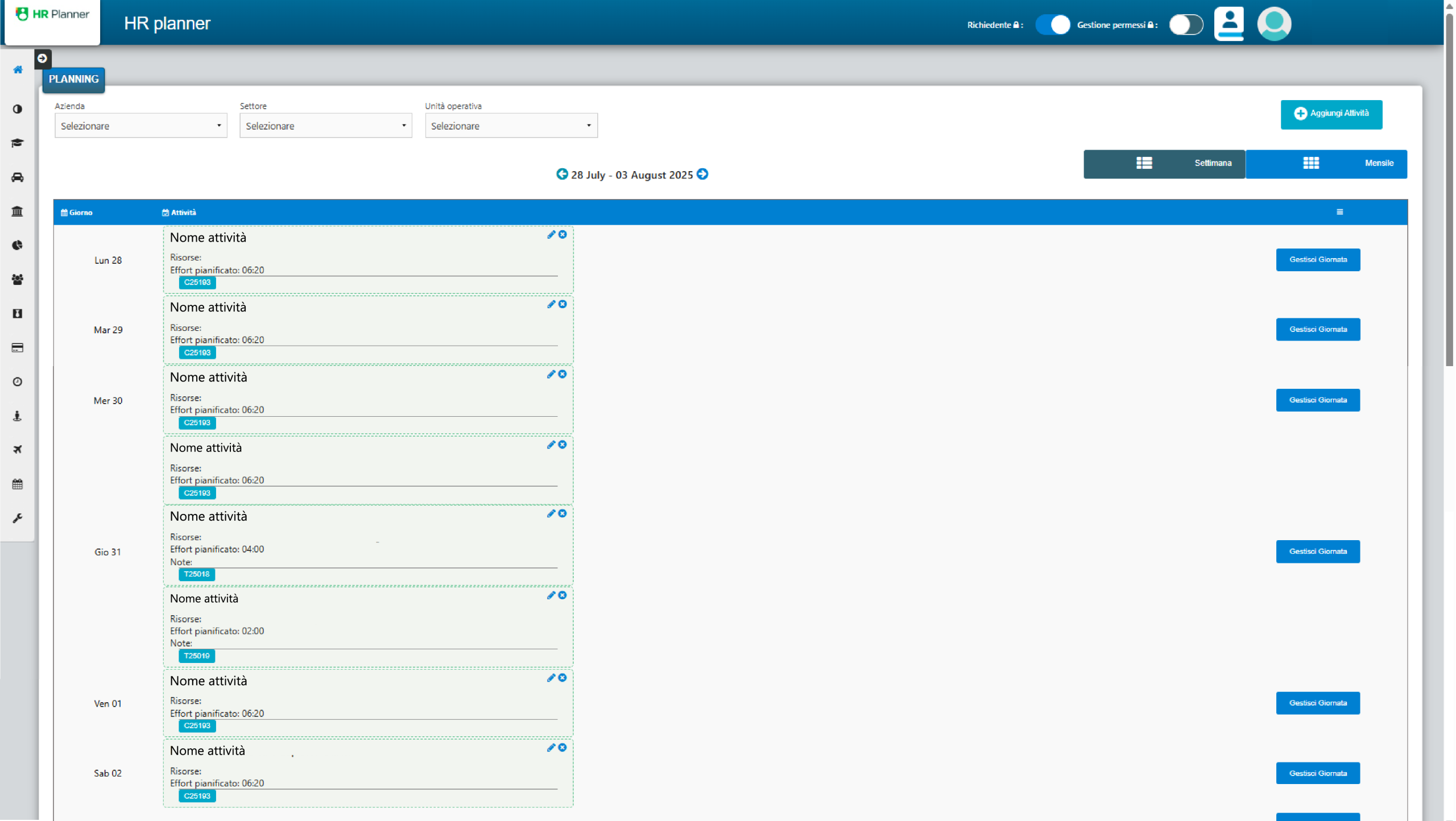
Task: Toggle the Richiedente switch off
Action: pos(1053,24)
